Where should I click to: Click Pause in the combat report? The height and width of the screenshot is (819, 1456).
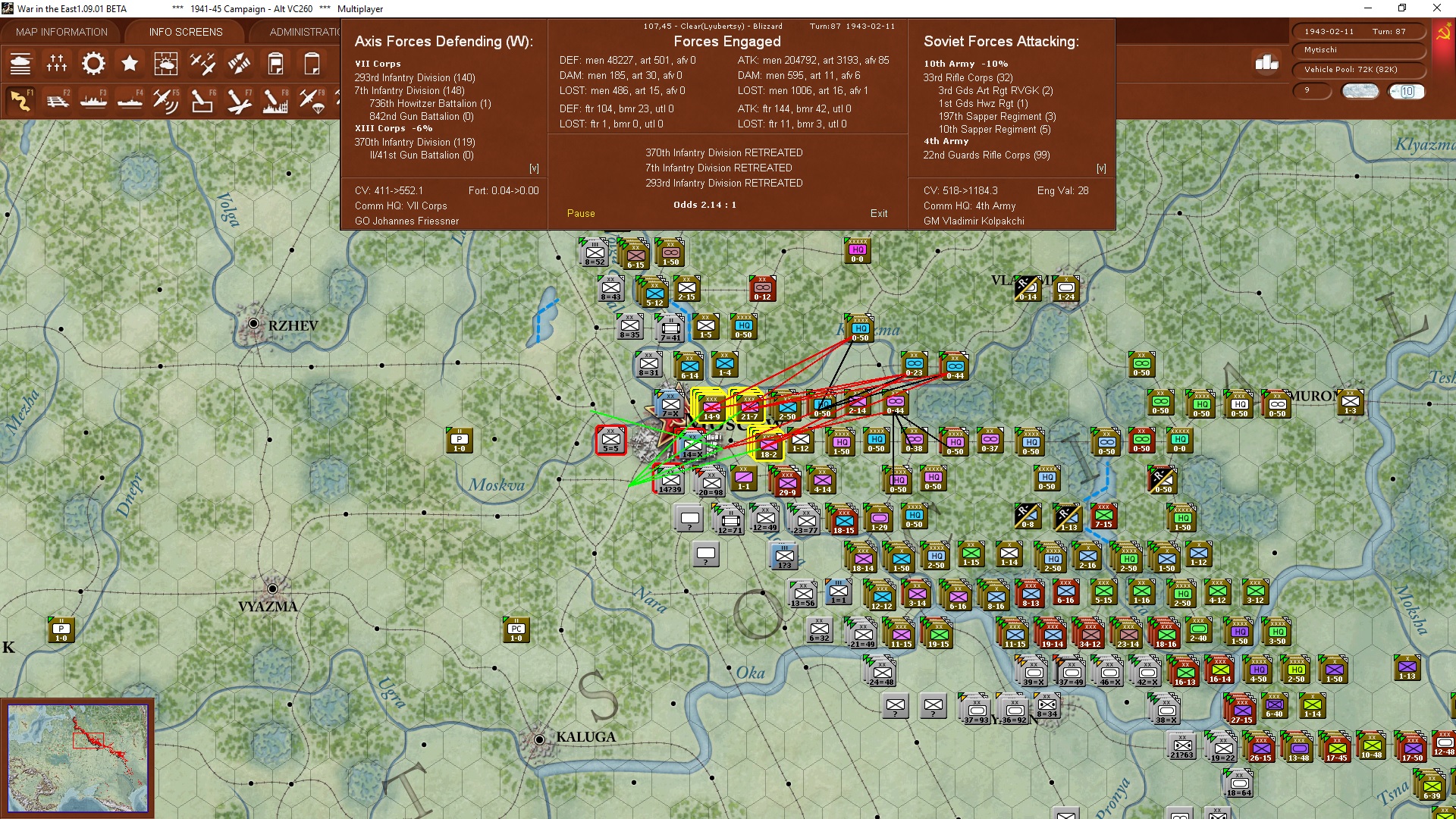(x=581, y=213)
